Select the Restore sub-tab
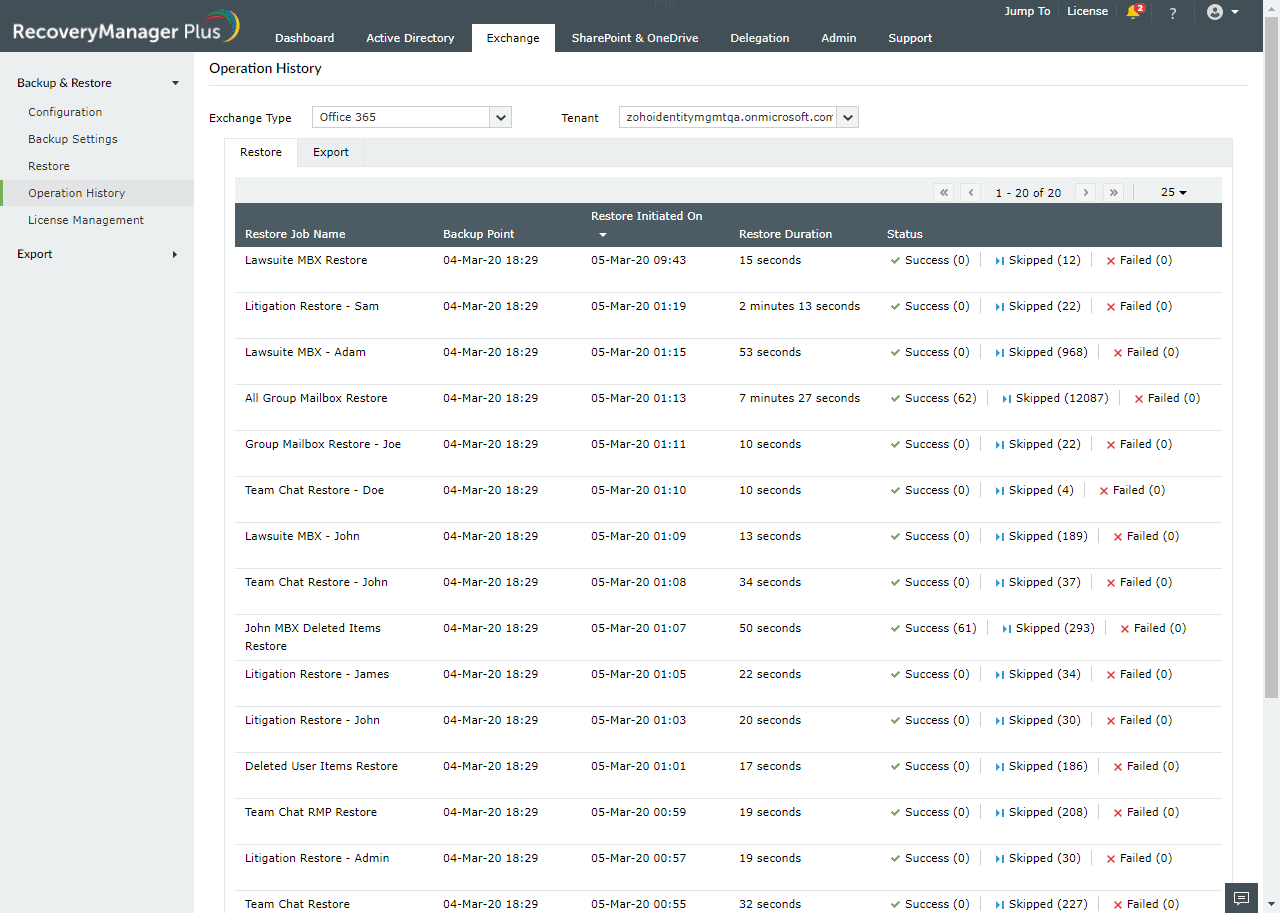The image size is (1280, 913). 261,153
